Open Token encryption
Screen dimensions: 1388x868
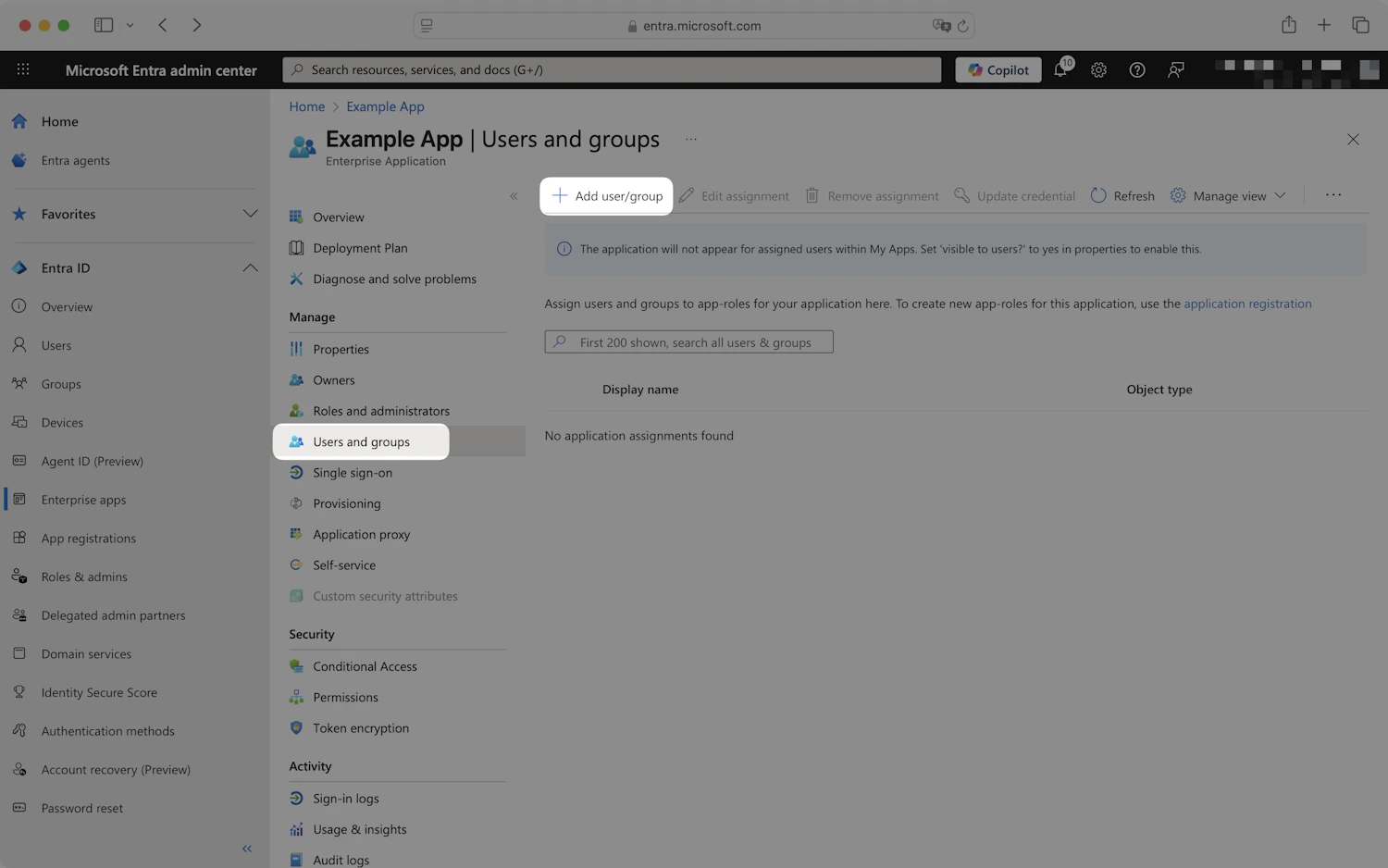361,728
